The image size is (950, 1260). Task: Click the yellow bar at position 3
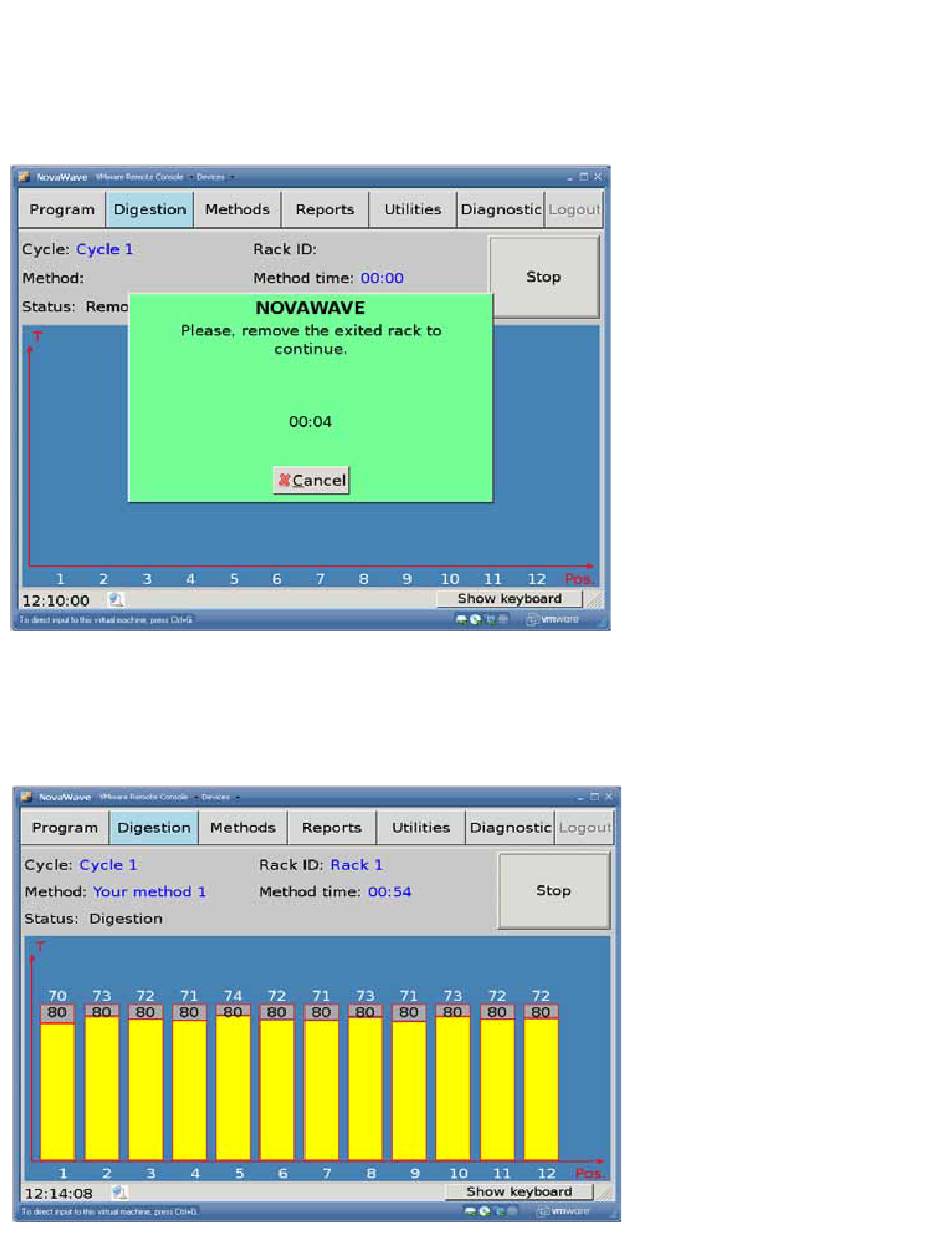coord(145,1089)
